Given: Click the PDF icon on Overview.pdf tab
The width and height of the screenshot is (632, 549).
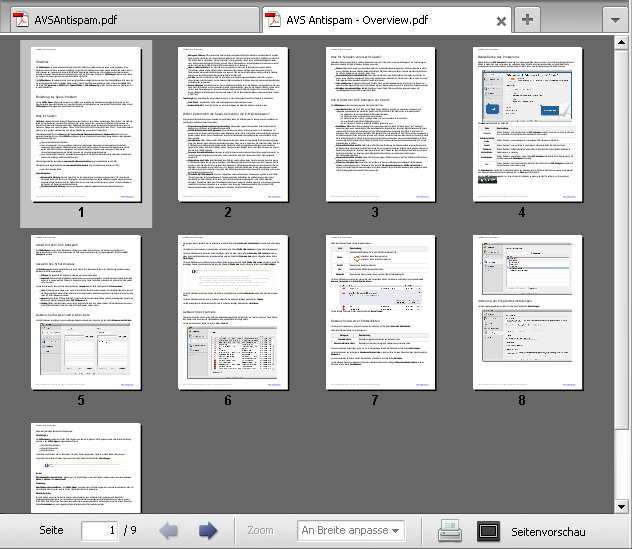Looking at the screenshot, I should click(273, 19).
